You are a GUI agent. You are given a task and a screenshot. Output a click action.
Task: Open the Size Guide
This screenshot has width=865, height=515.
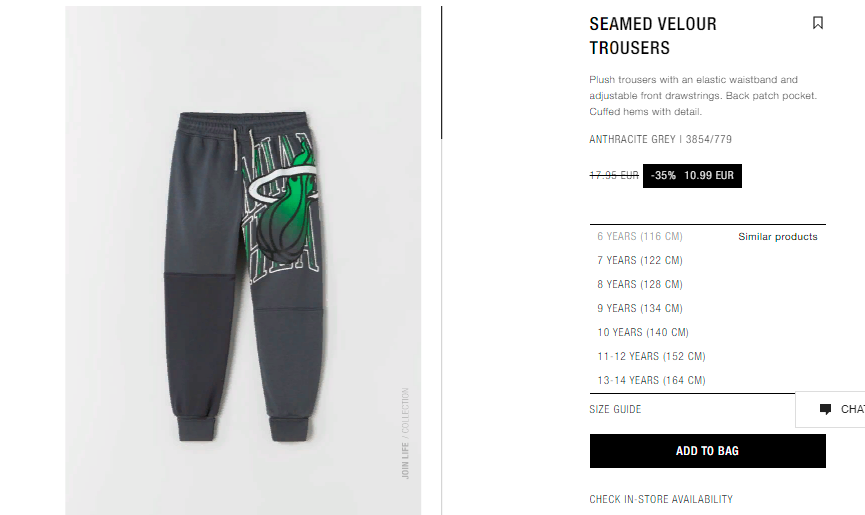pyautogui.click(x=615, y=409)
